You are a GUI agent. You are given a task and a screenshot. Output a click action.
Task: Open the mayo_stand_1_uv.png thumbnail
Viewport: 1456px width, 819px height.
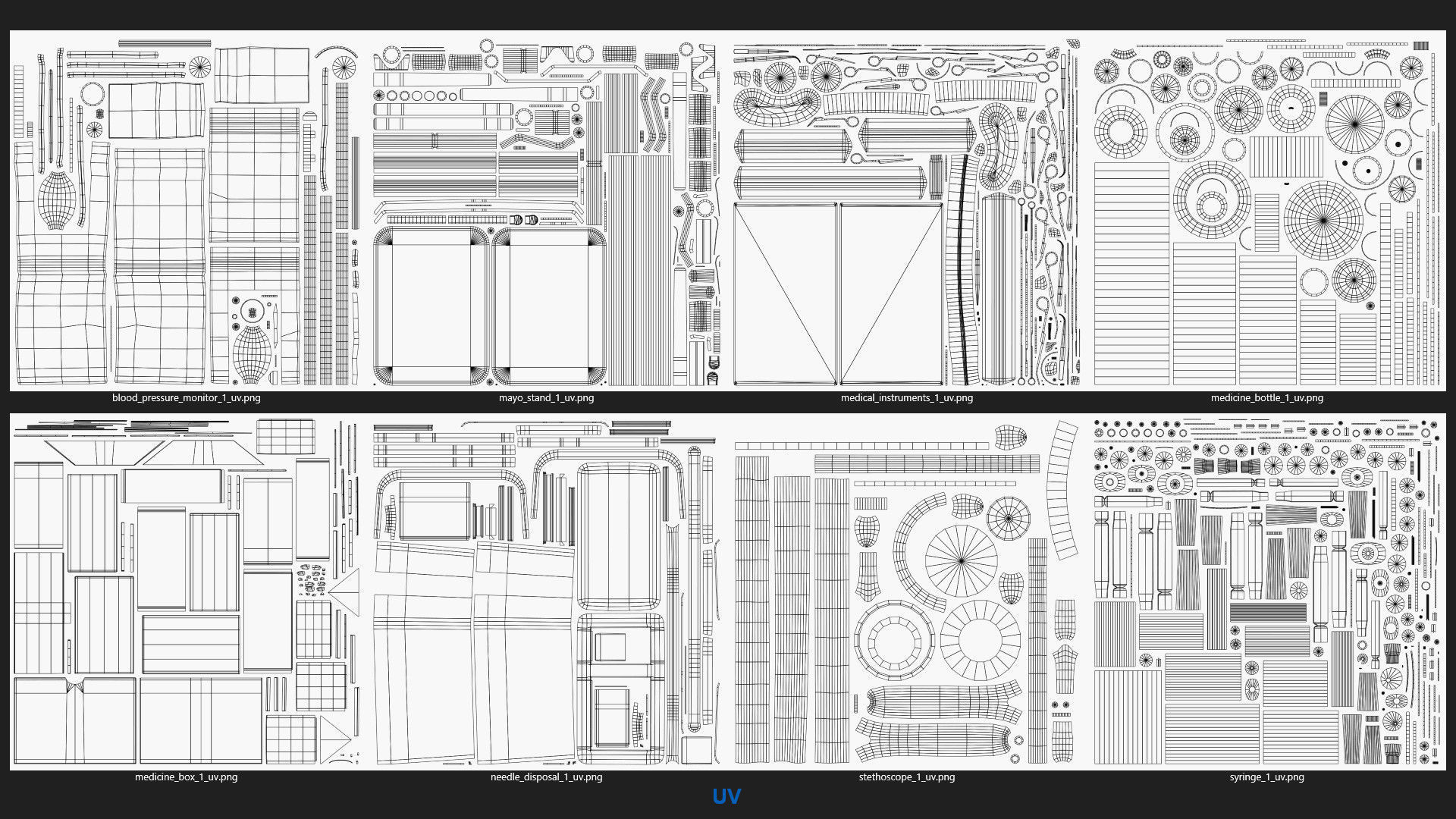(x=546, y=211)
